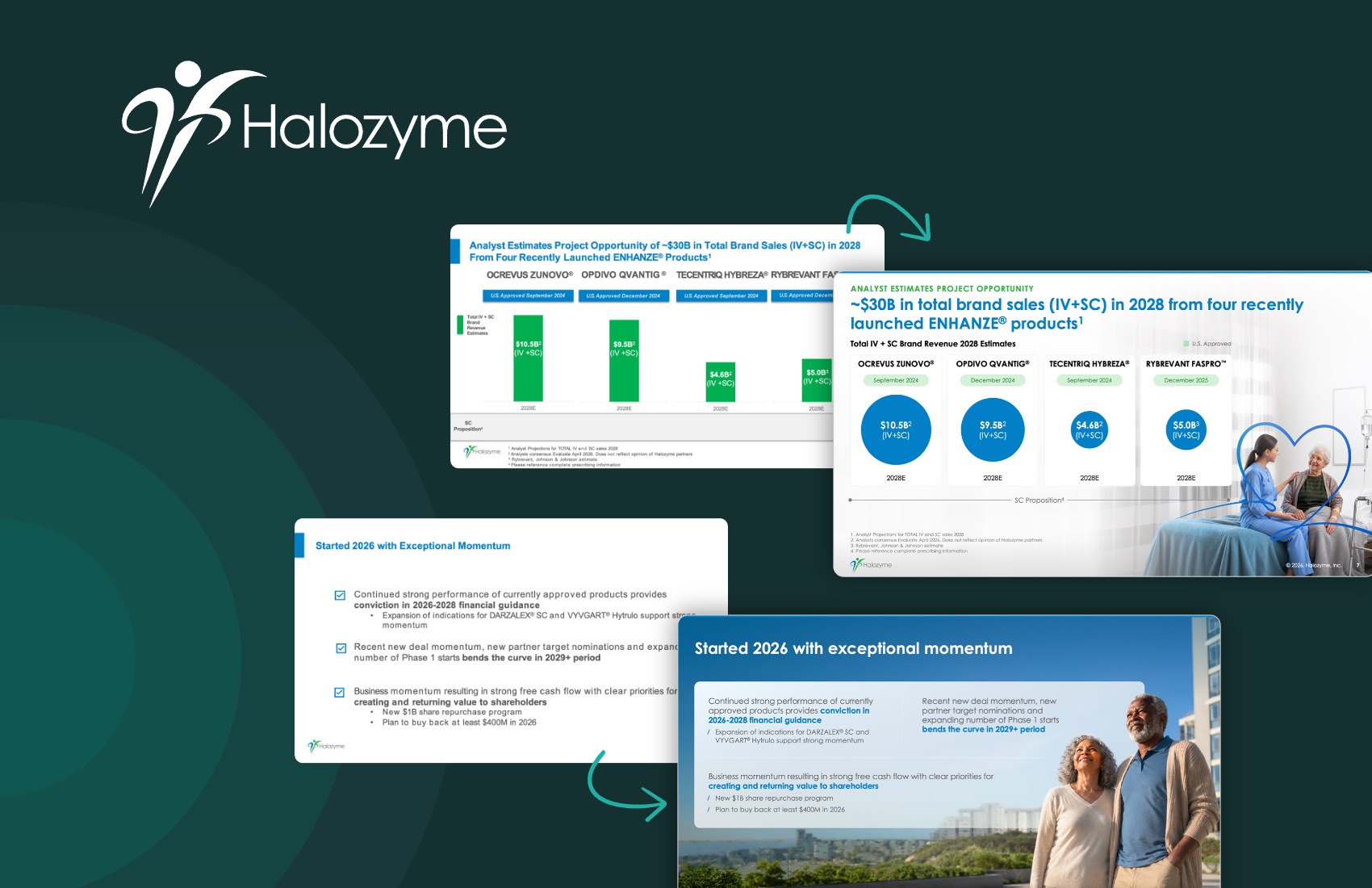Select the $5.0B green bar in the chart
The image size is (1372, 888).
[817, 379]
